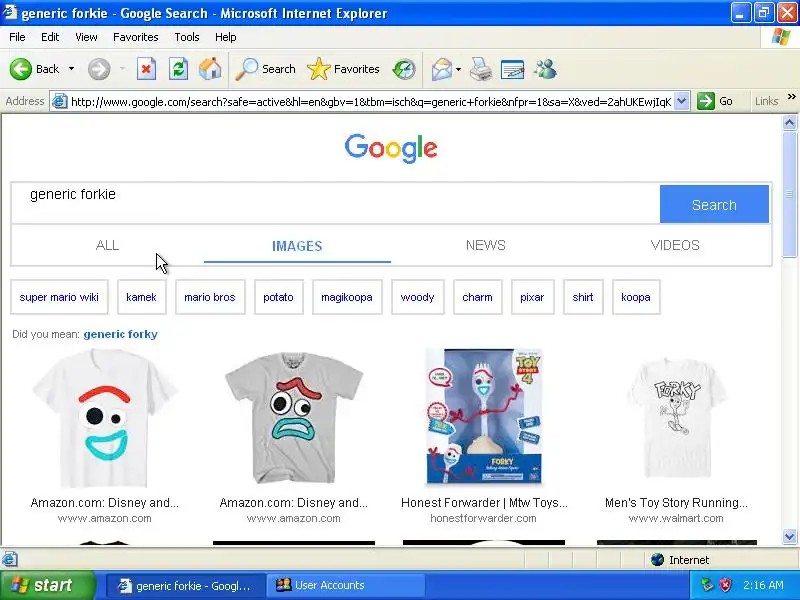Click the taskbar clock showing 2:16 AM

click(x=763, y=585)
